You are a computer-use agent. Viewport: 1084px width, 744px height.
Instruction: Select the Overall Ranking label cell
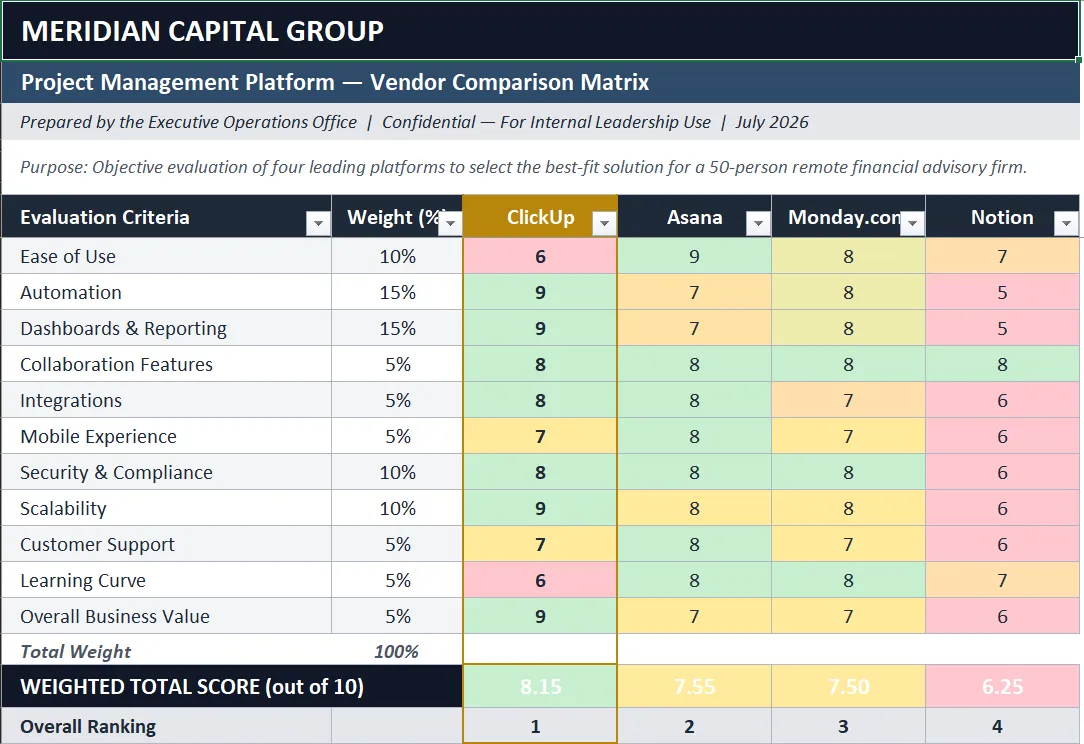167,726
